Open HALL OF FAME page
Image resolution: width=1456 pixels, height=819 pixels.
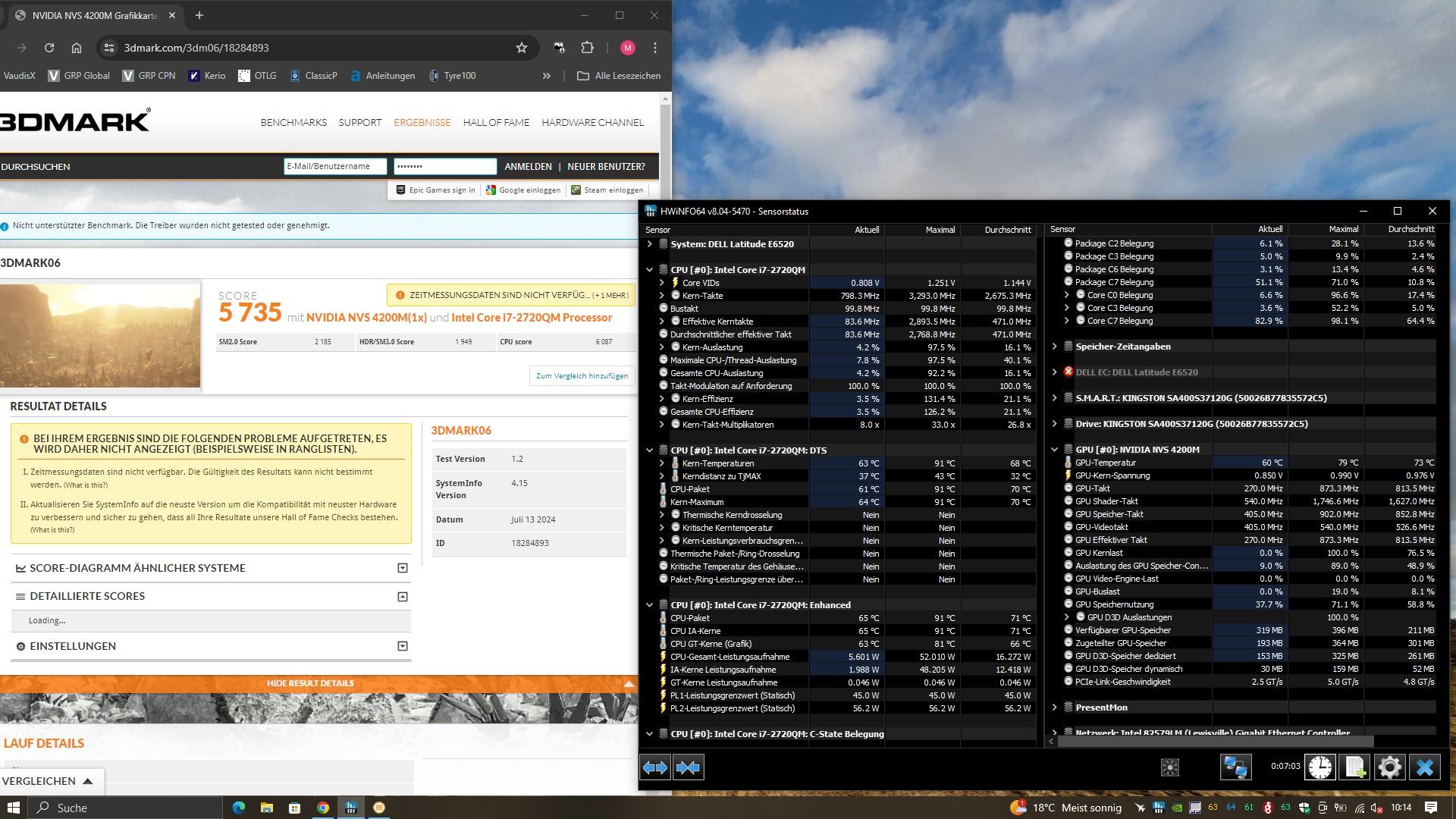click(496, 122)
